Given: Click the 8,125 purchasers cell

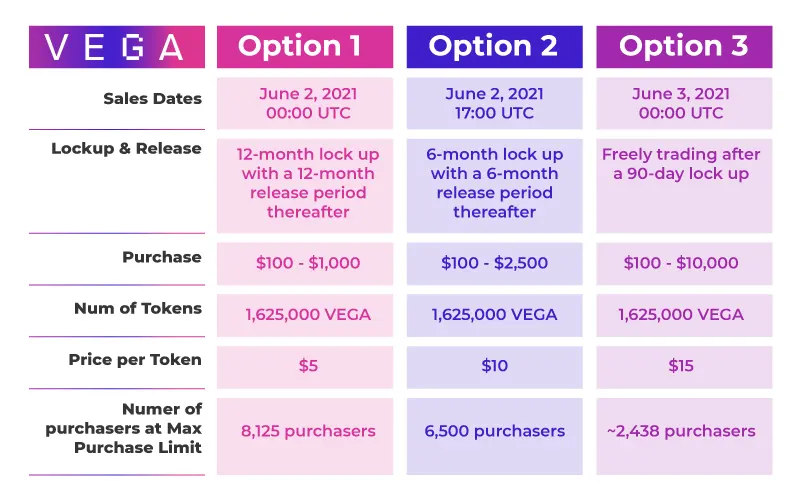Looking at the screenshot, I should 305,436.
